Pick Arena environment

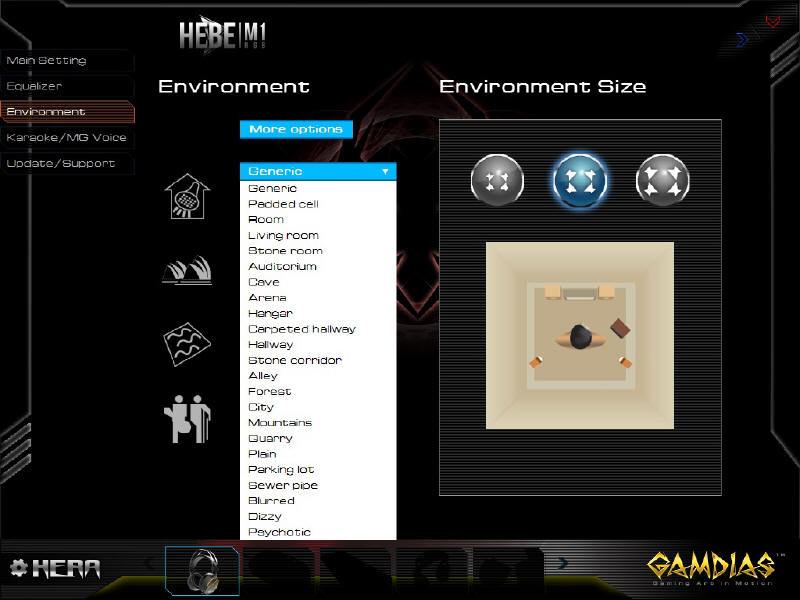coord(318,297)
